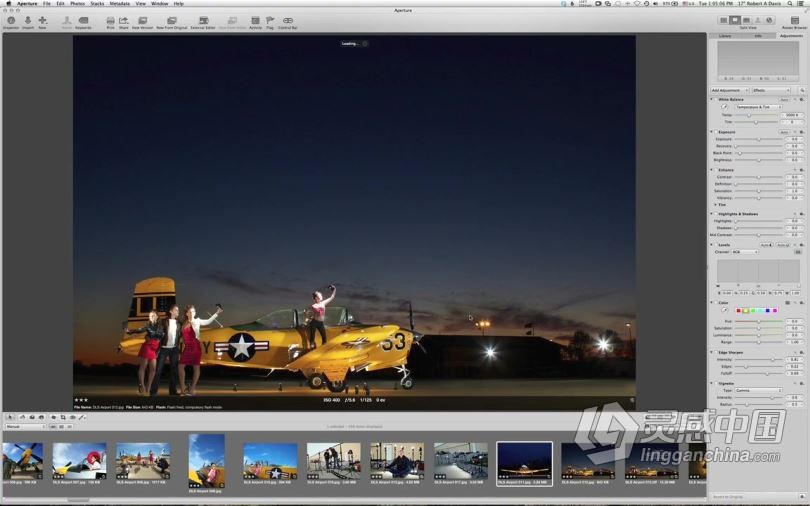Viewport: 810px width, 506px height.
Task: Click the Browser icon in top-right toolbar
Action: [795, 21]
